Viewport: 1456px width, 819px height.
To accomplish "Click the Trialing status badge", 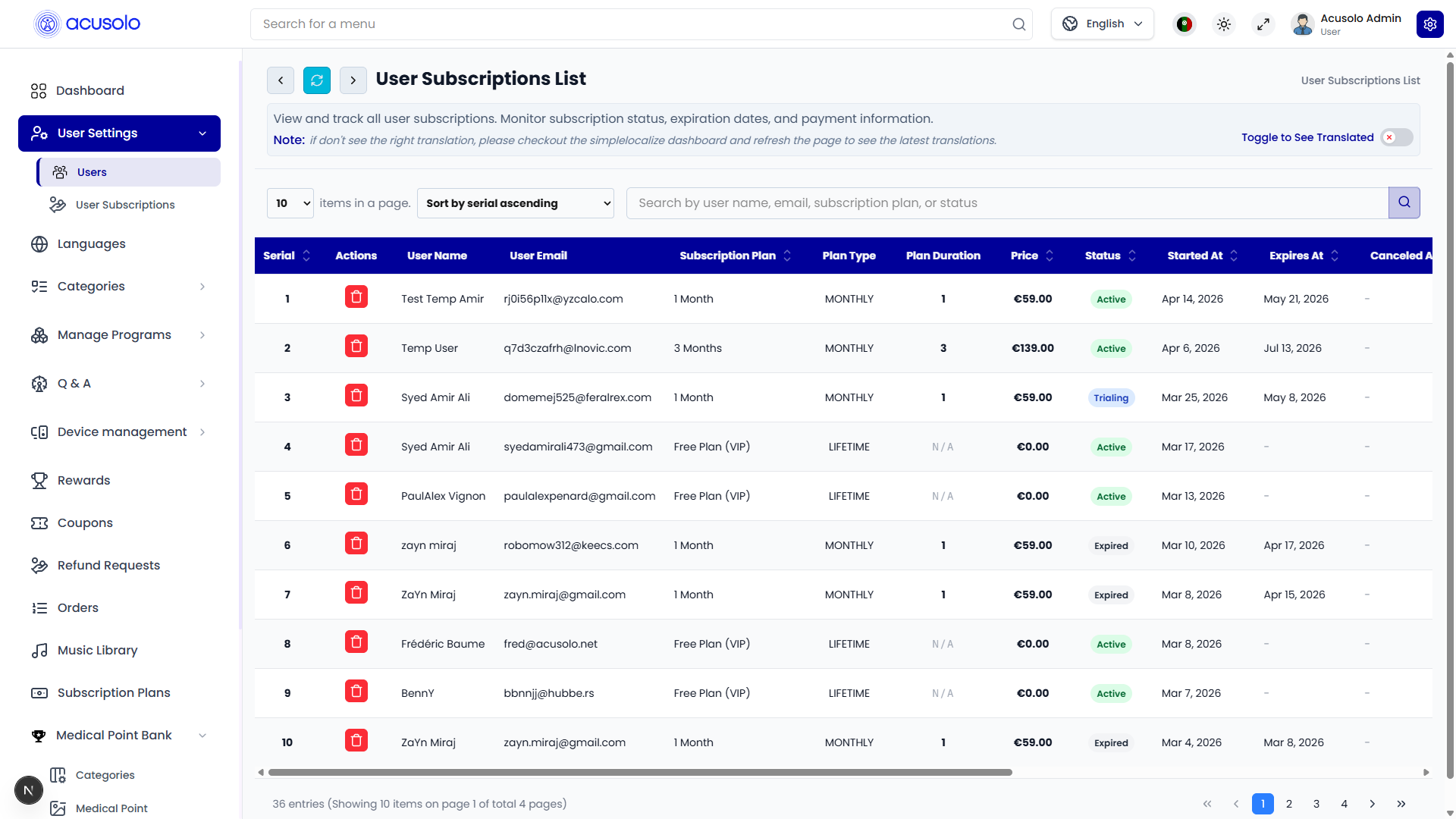I will [1111, 398].
